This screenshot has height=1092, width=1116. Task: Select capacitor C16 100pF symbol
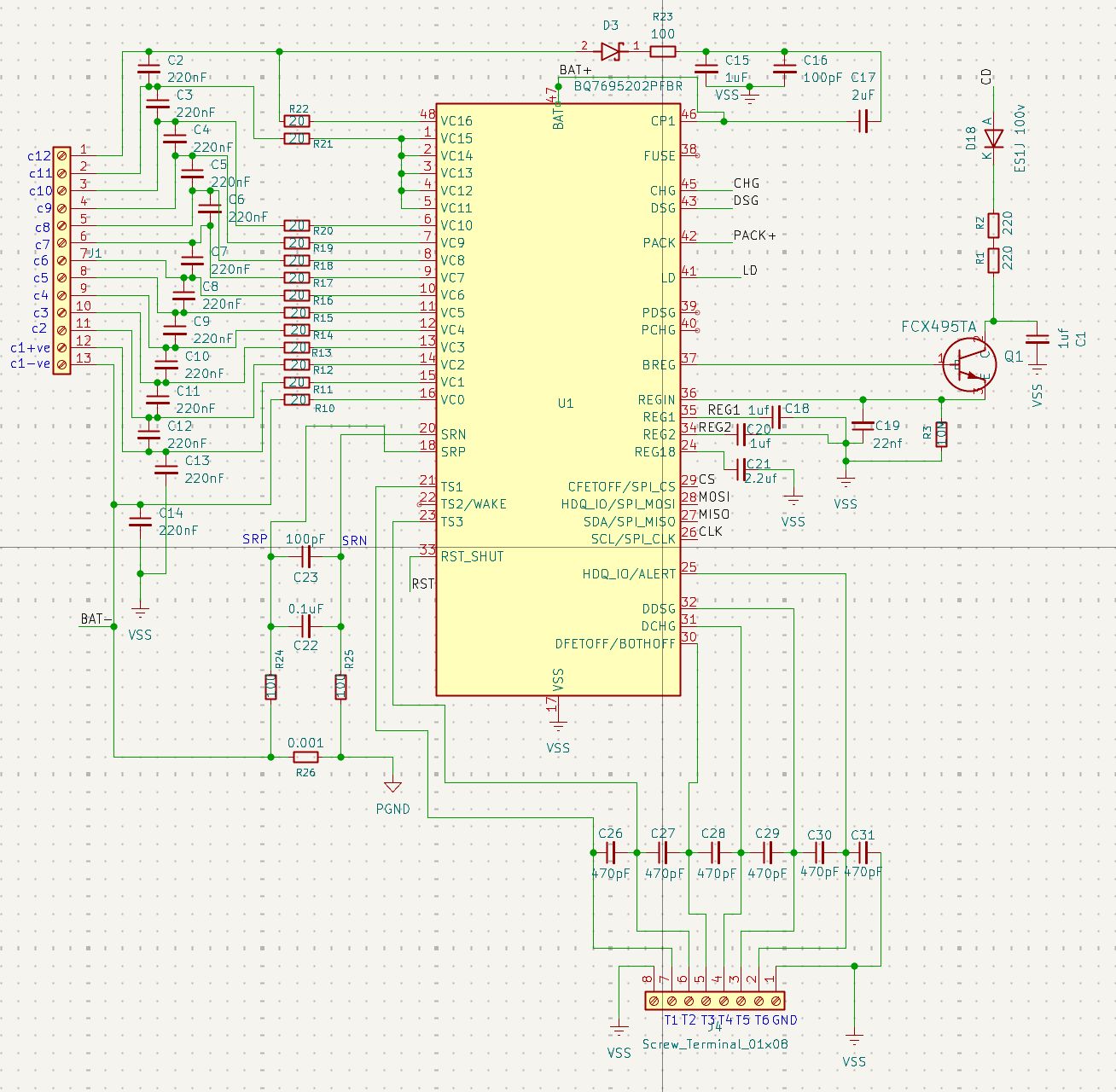click(784, 68)
